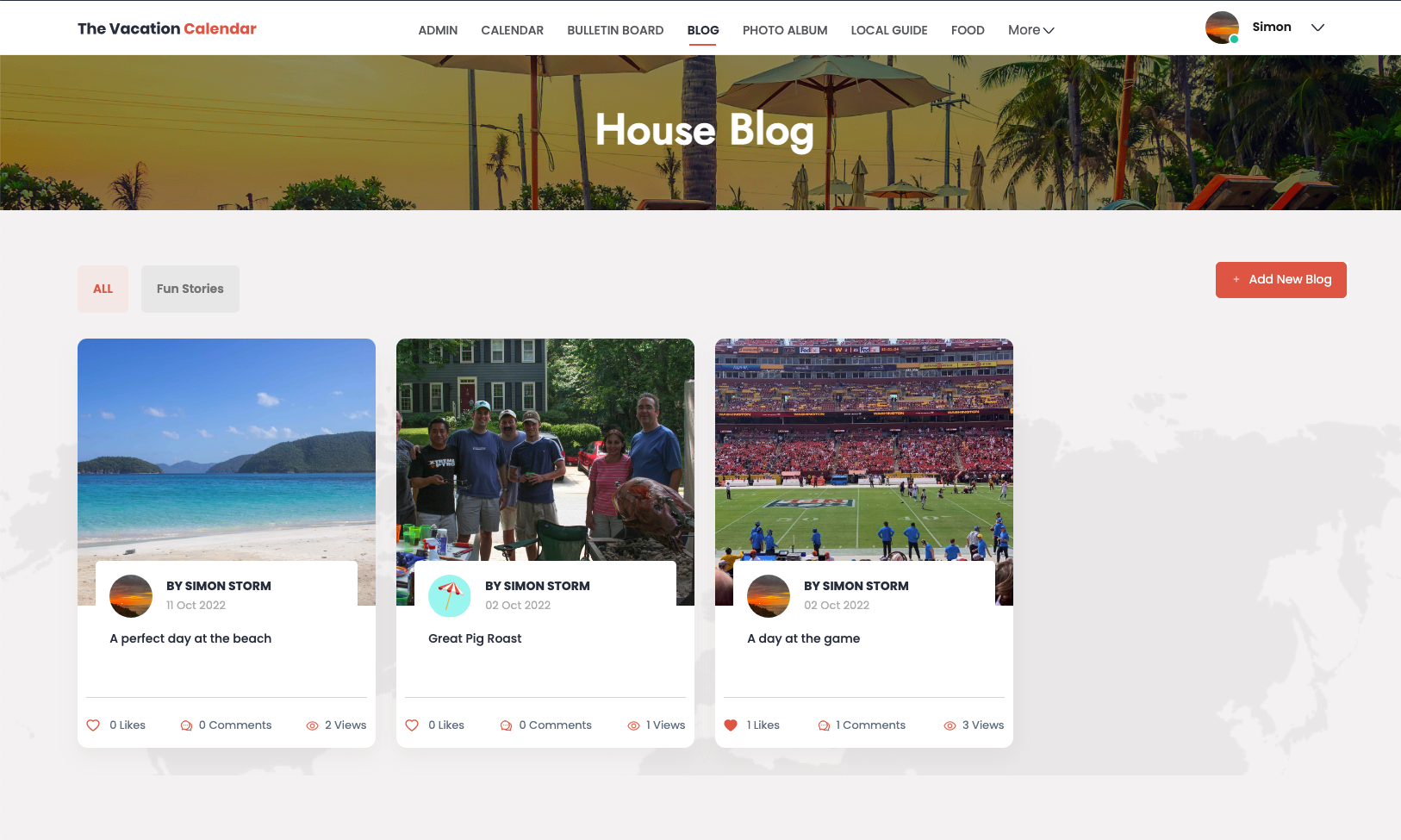The image size is (1401, 840).
Task: Open the A perfect day at the beach title
Action: pos(190,638)
